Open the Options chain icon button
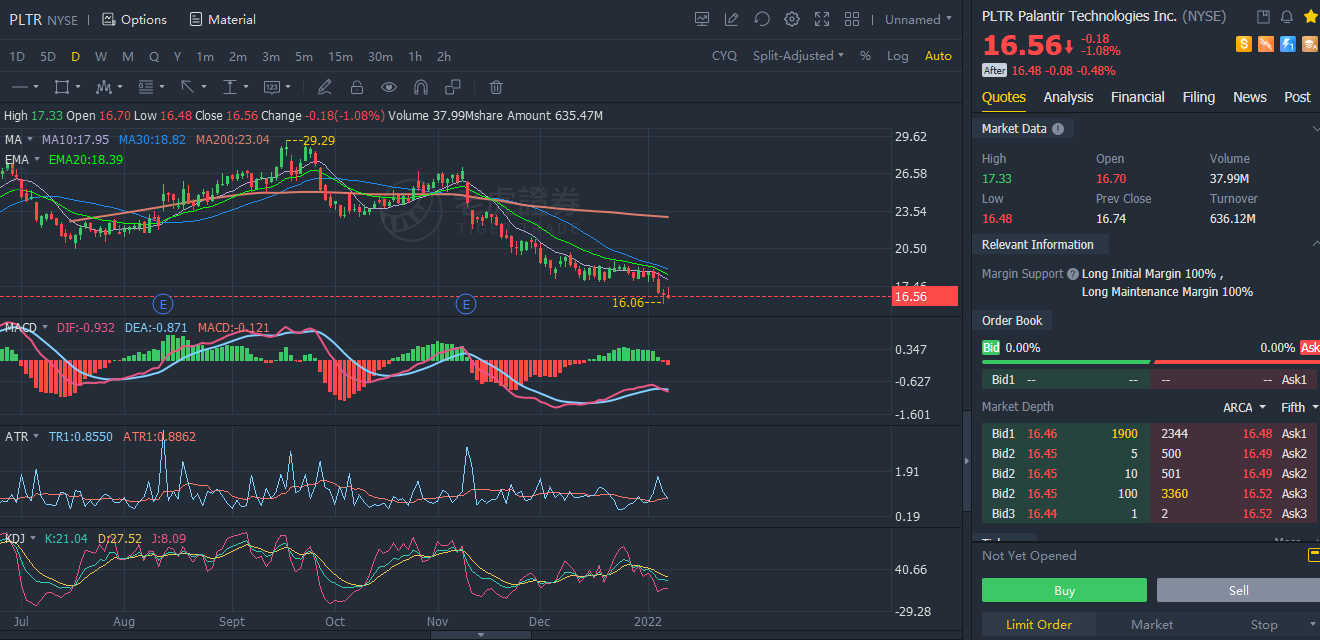The image size is (1320, 640). [134, 19]
